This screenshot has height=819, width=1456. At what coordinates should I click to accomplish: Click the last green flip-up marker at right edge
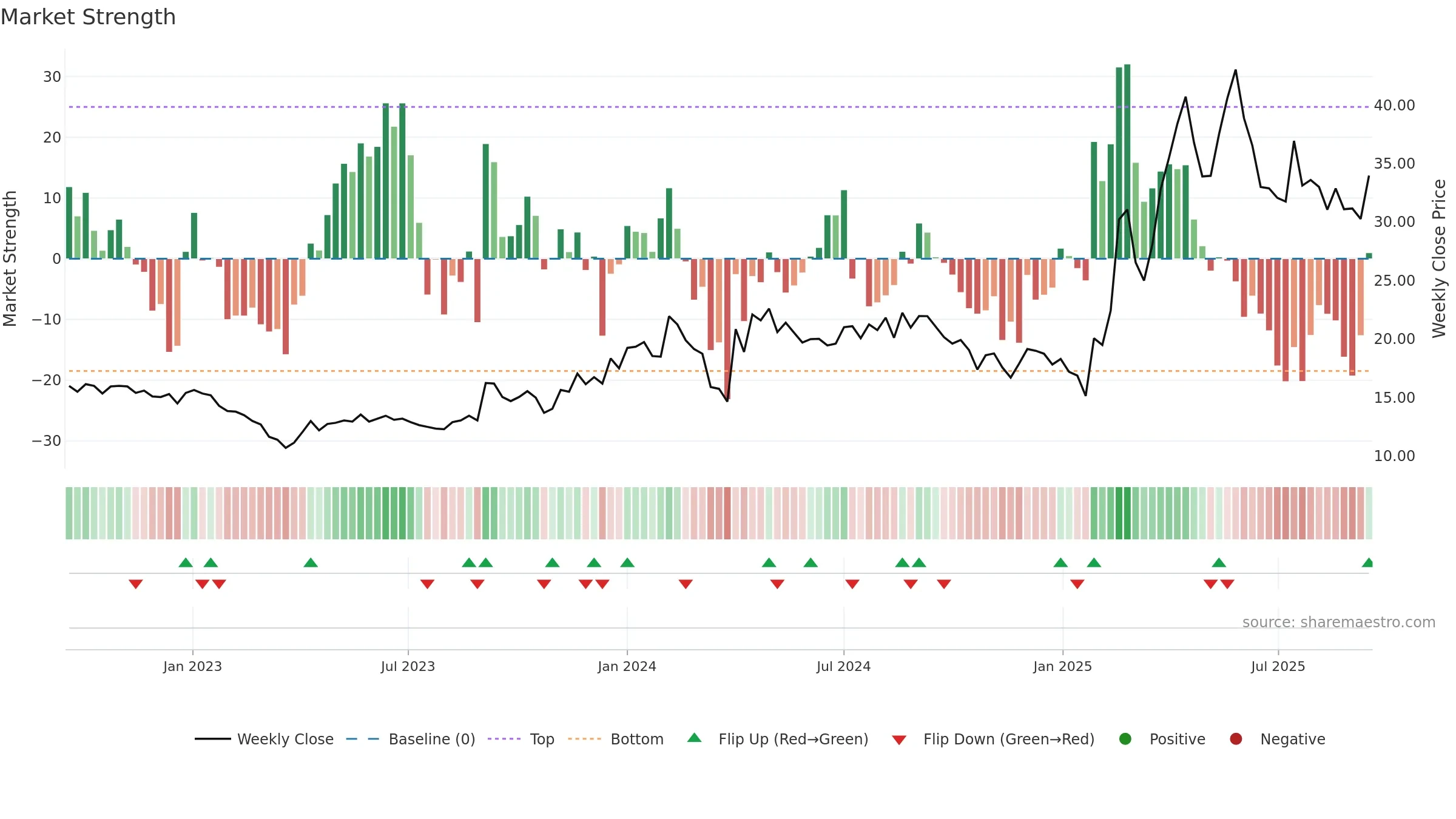(x=1367, y=563)
